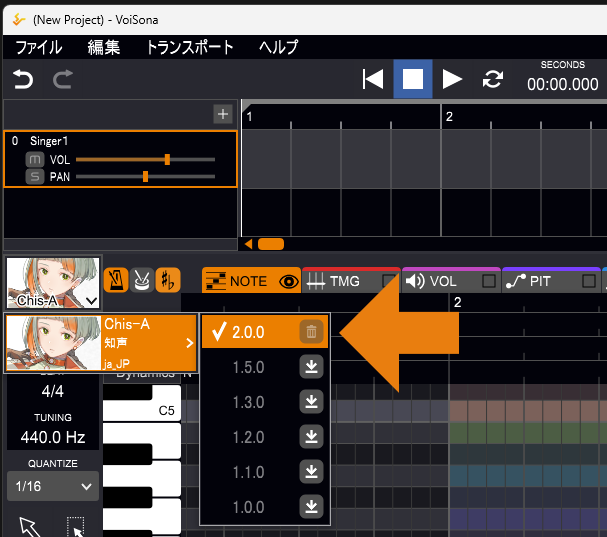
Task: Select Chis-A 知声 ja_JP voice entry
Action: coord(101,343)
